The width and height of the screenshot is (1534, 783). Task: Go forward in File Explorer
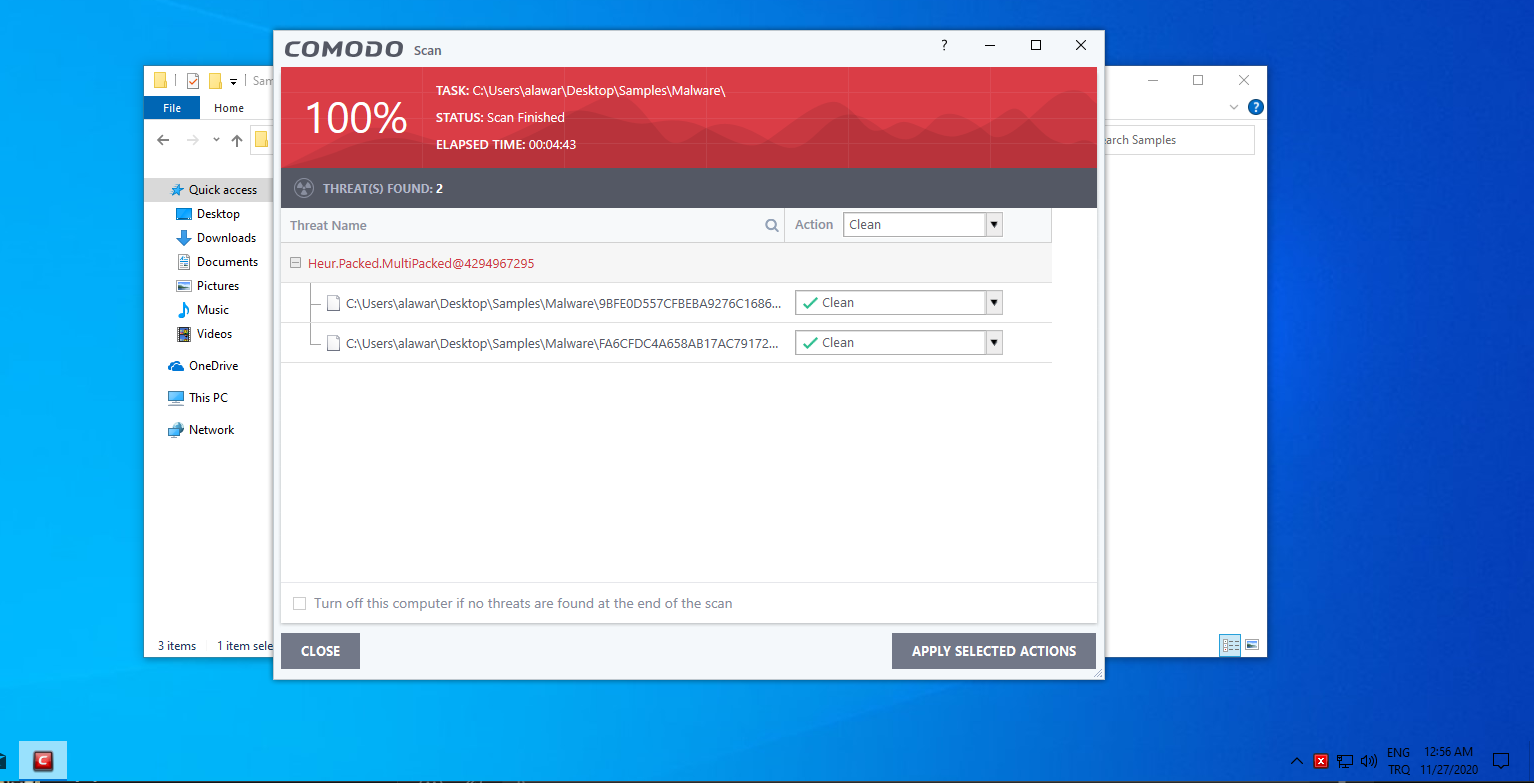pyautogui.click(x=193, y=140)
